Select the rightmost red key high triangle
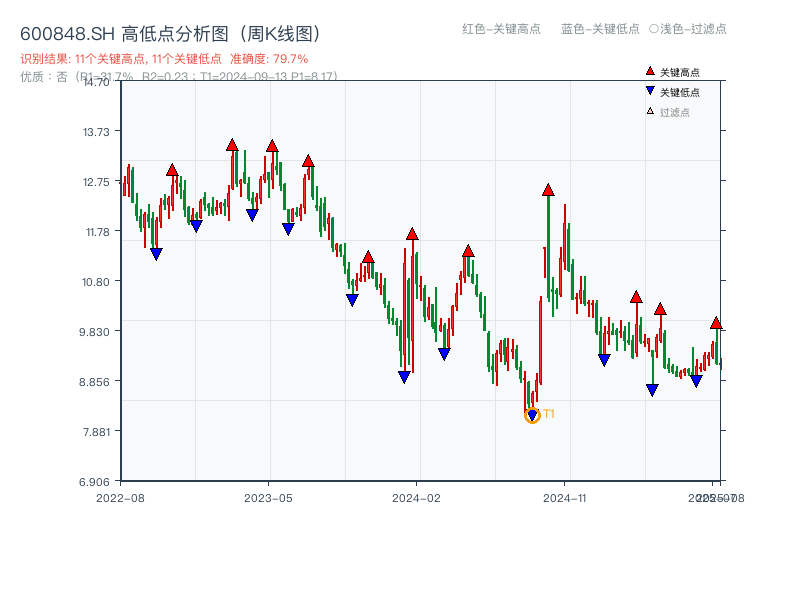 [716, 323]
